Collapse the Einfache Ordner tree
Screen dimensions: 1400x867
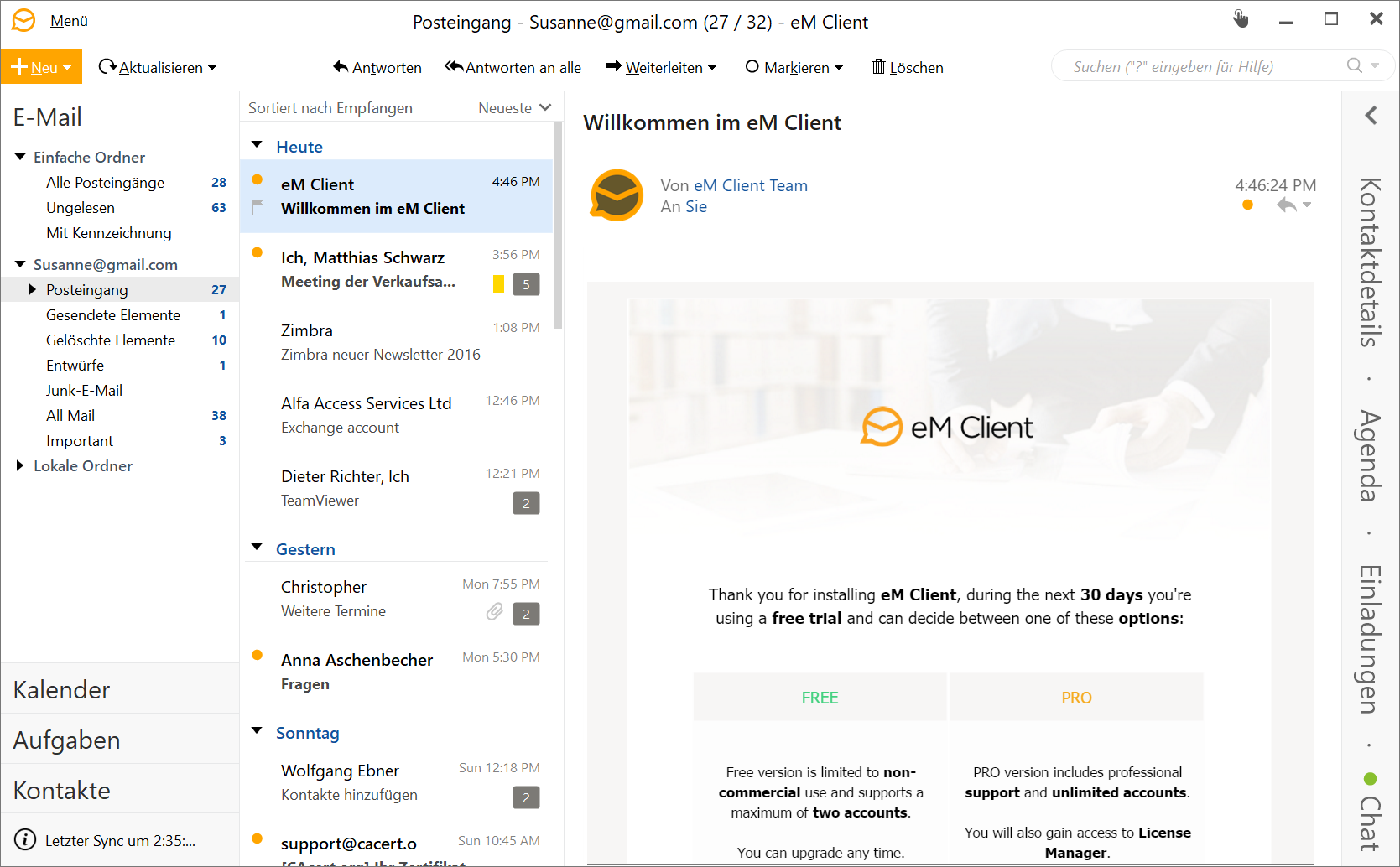coord(20,157)
